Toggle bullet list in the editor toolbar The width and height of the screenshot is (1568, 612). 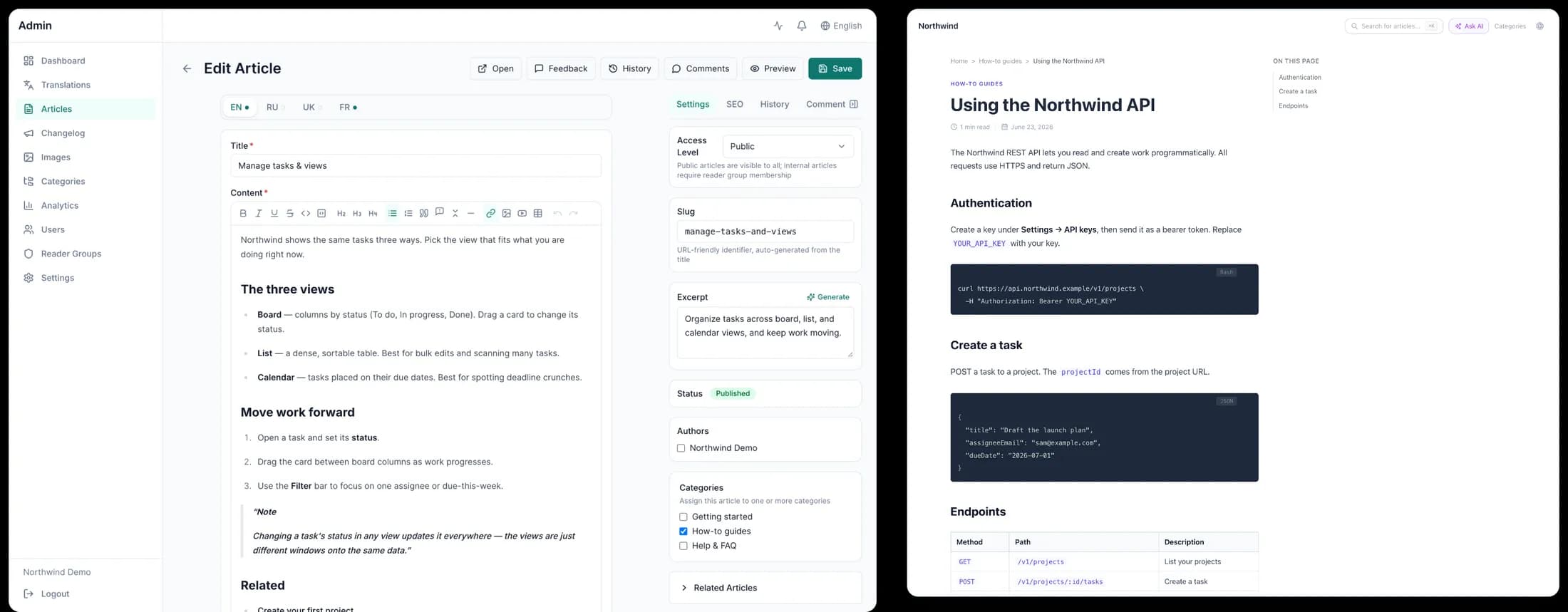tap(393, 213)
